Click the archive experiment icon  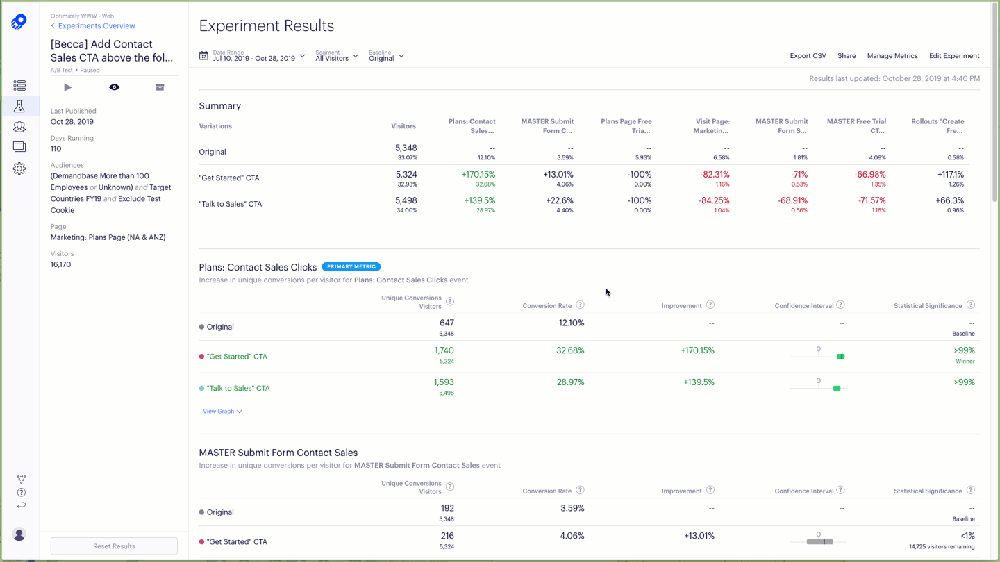coord(159,88)
